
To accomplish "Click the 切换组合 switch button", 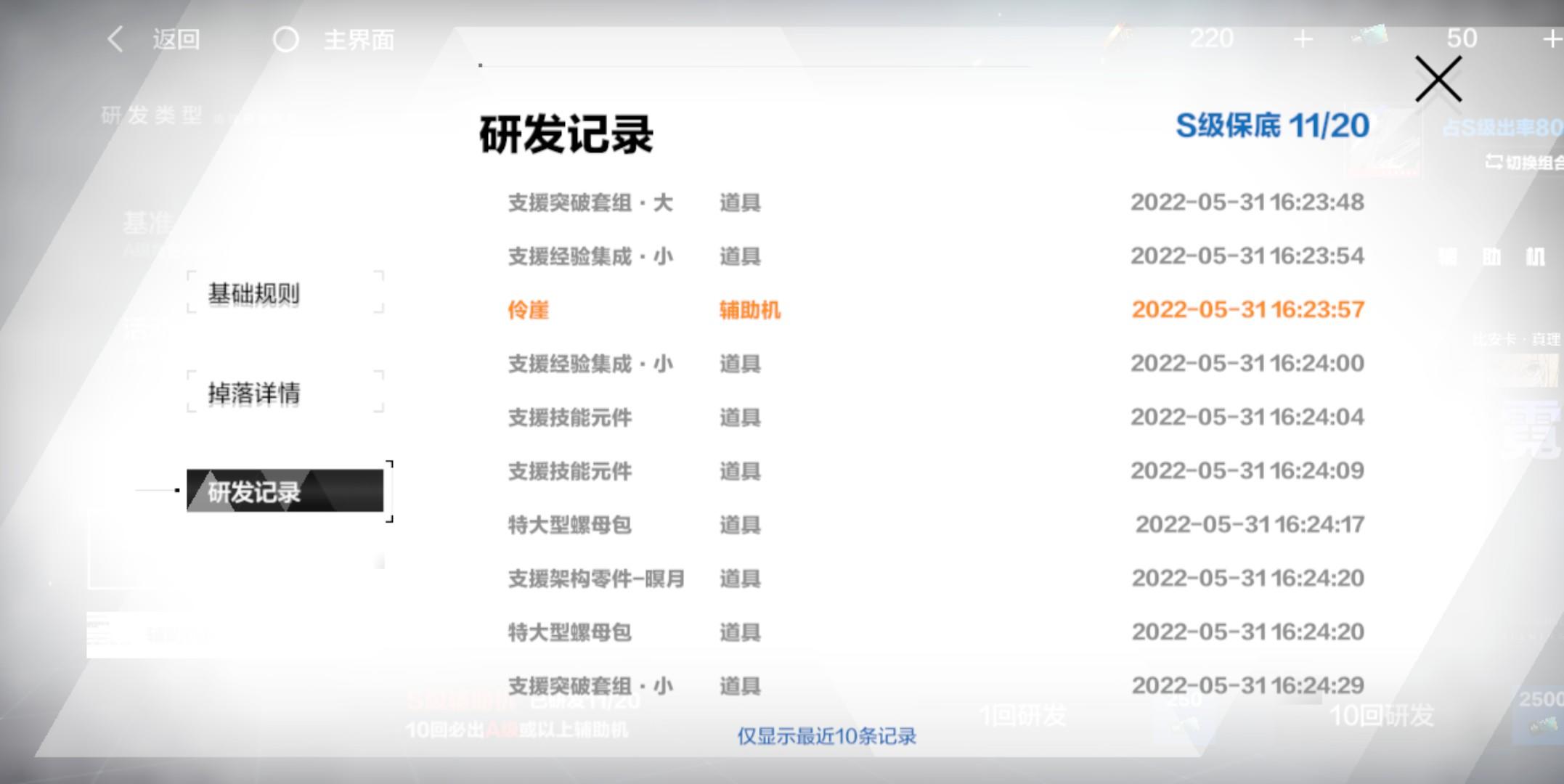I will point(1524,162).
